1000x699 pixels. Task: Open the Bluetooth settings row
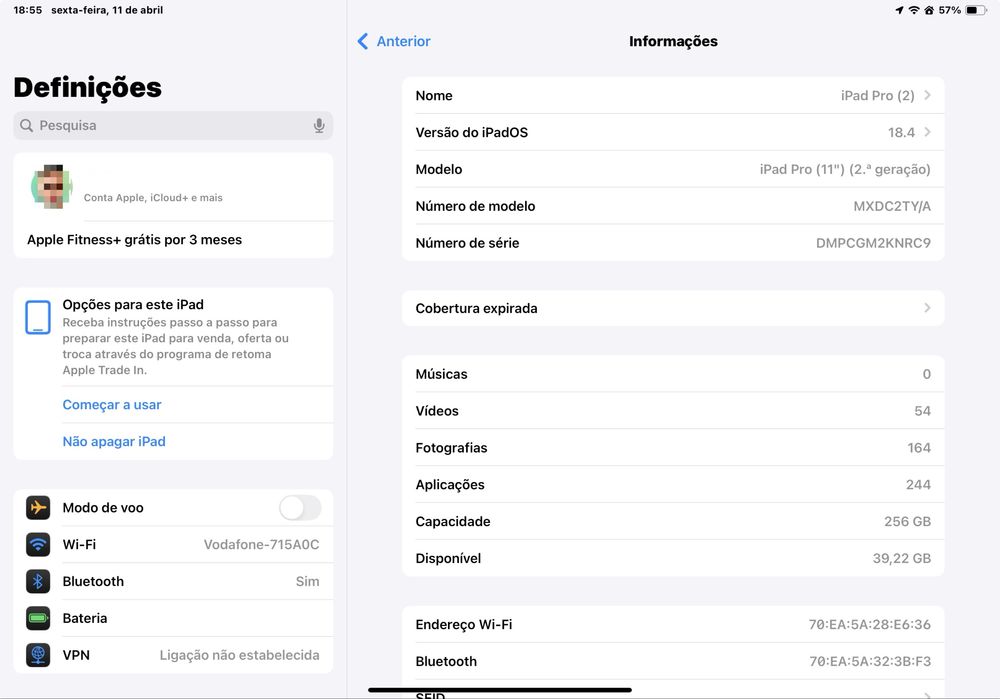pyautogui.click(x=173, y=582)
